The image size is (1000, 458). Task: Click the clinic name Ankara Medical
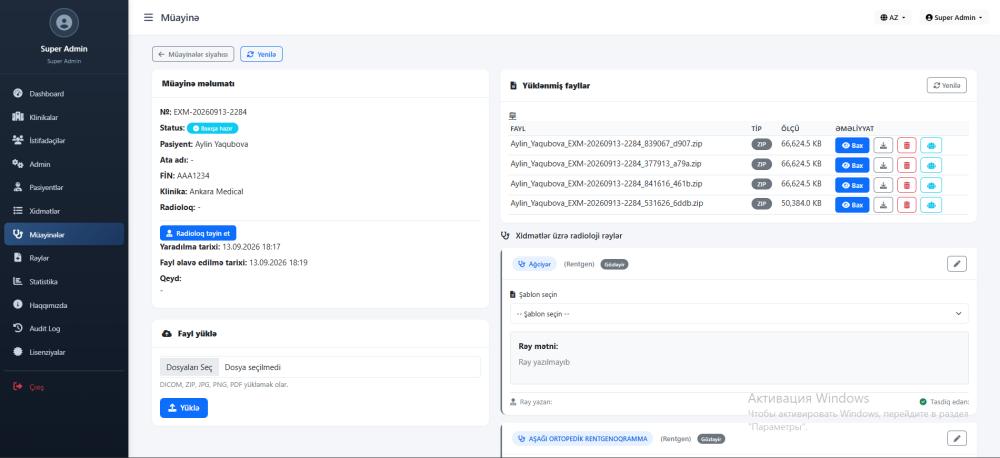[216, 191]
